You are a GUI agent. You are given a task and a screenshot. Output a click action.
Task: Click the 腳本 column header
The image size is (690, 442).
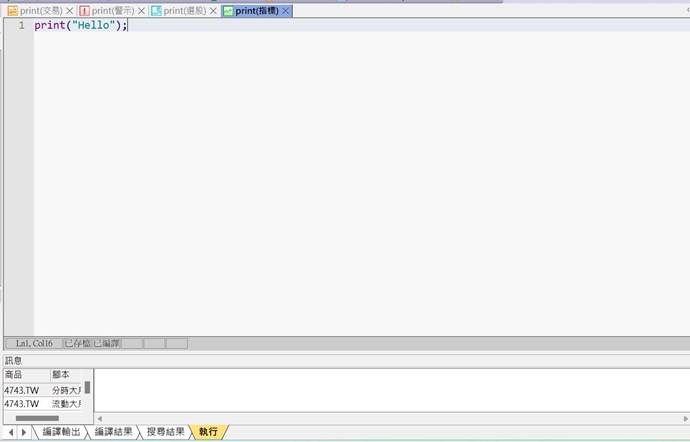coord(66,375)
